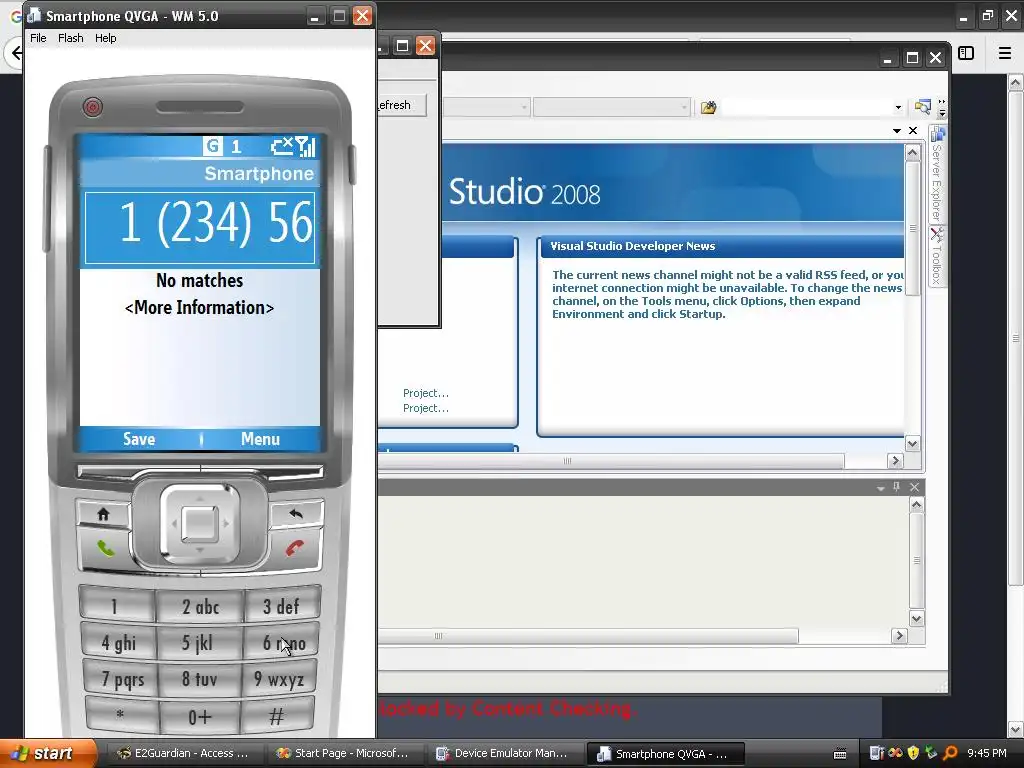Switch to Start Page - Microsoft taskbar item
Viewport: 1024px width, 768px height.
click(x=343, y=754)
